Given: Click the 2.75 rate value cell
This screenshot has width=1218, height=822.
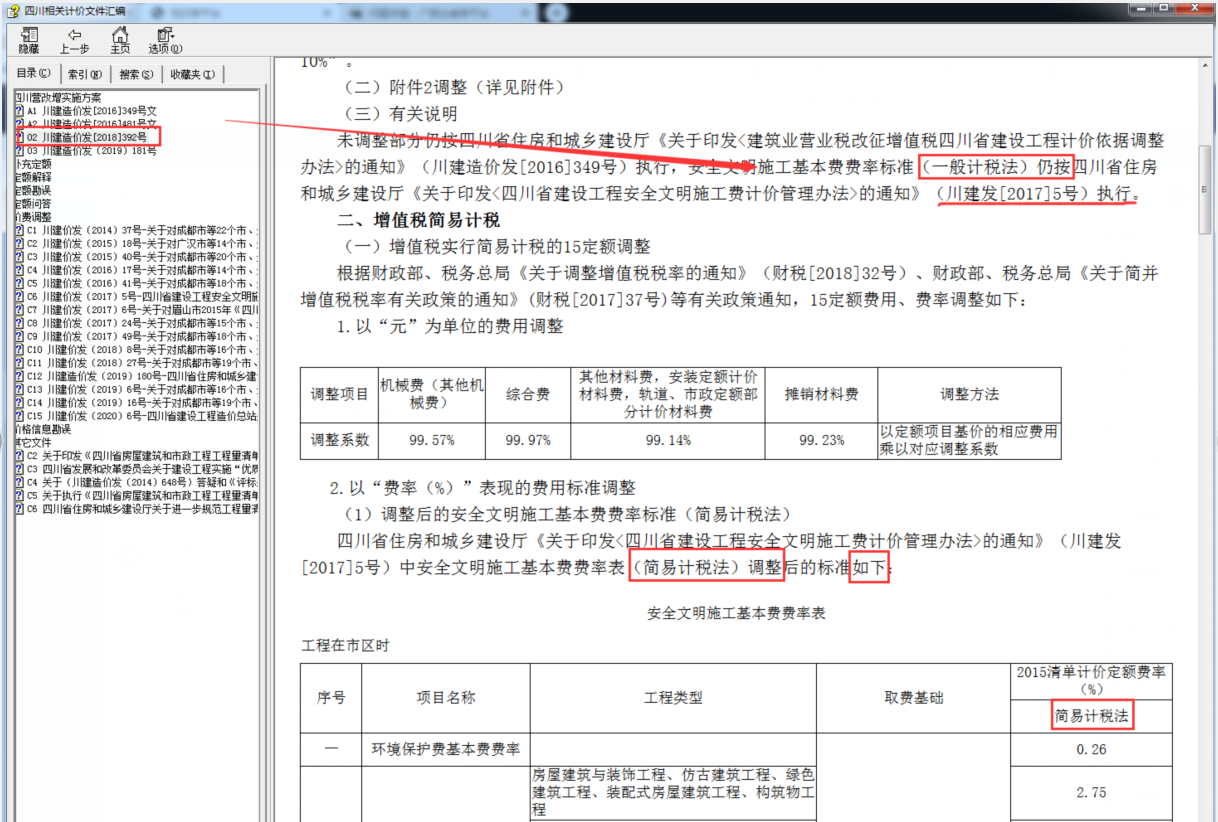Looking at the screenshot, I should (x=1092, y=792).
